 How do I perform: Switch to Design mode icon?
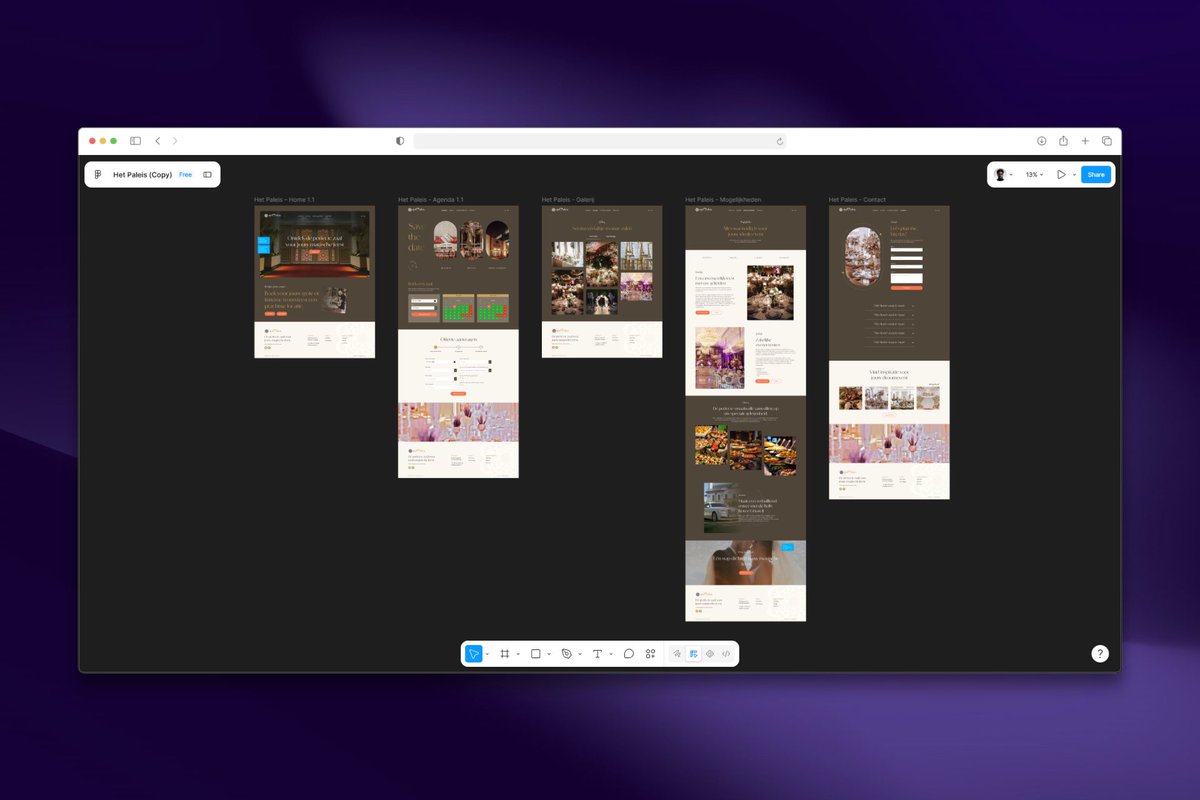693,654
